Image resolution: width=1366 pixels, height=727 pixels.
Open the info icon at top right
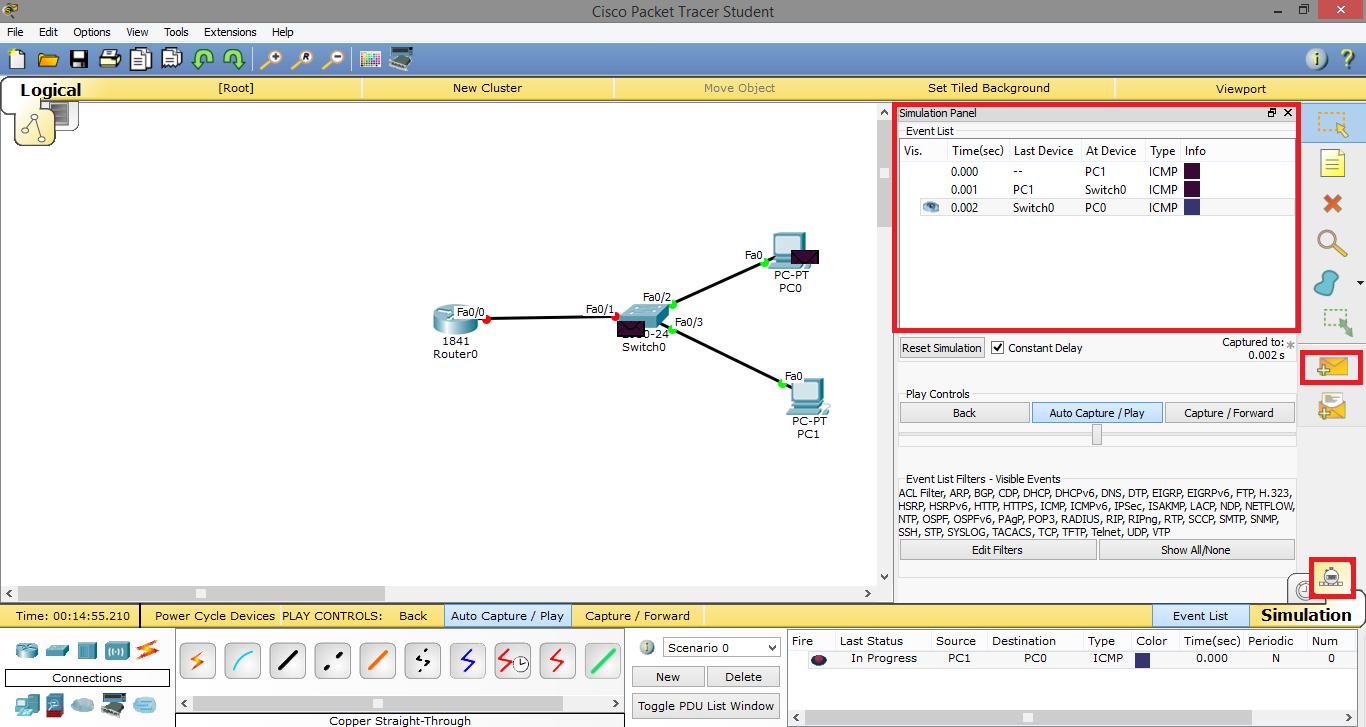click(1317, 59)
